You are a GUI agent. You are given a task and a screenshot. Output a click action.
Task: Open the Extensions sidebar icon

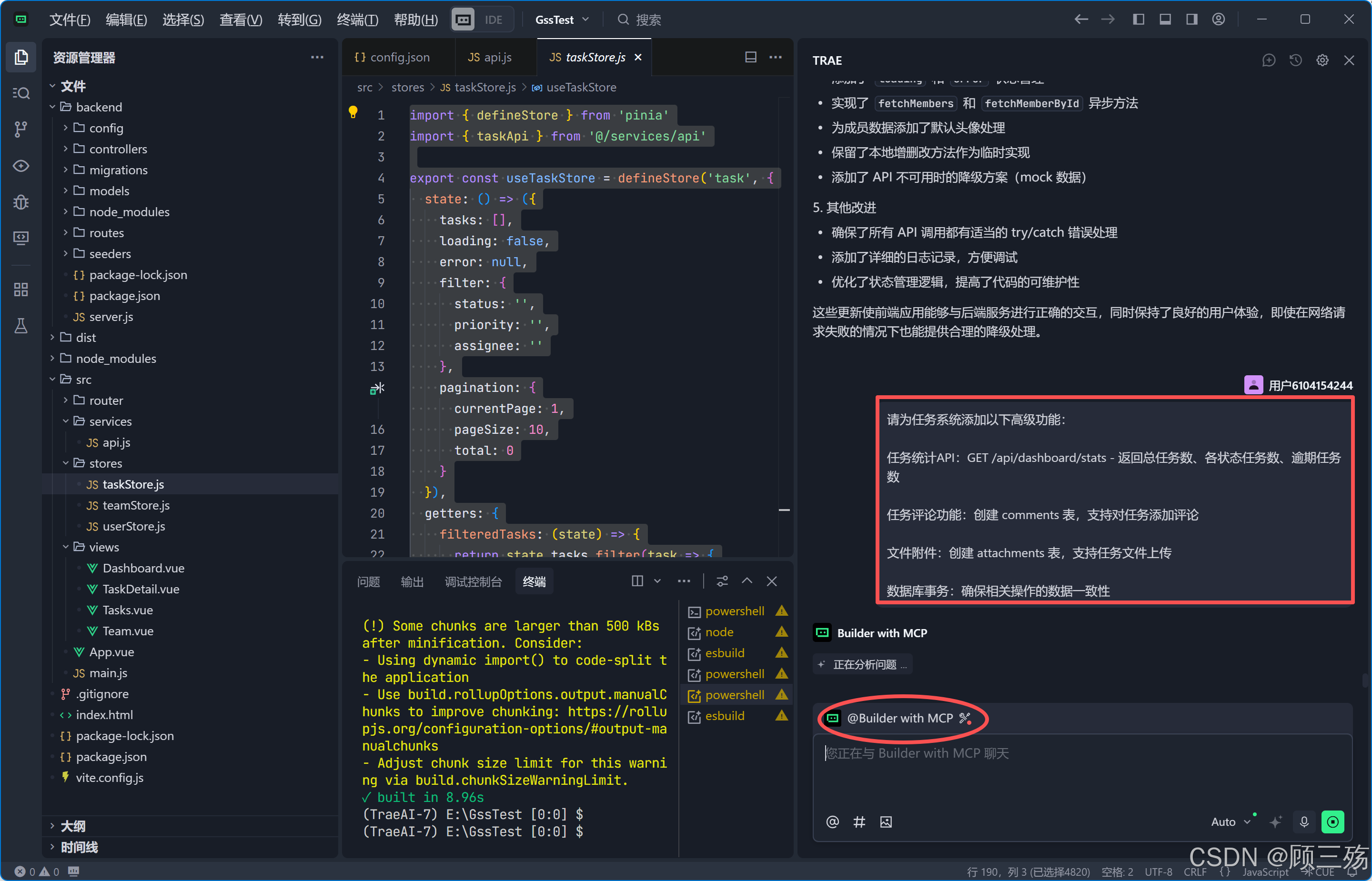21,290
